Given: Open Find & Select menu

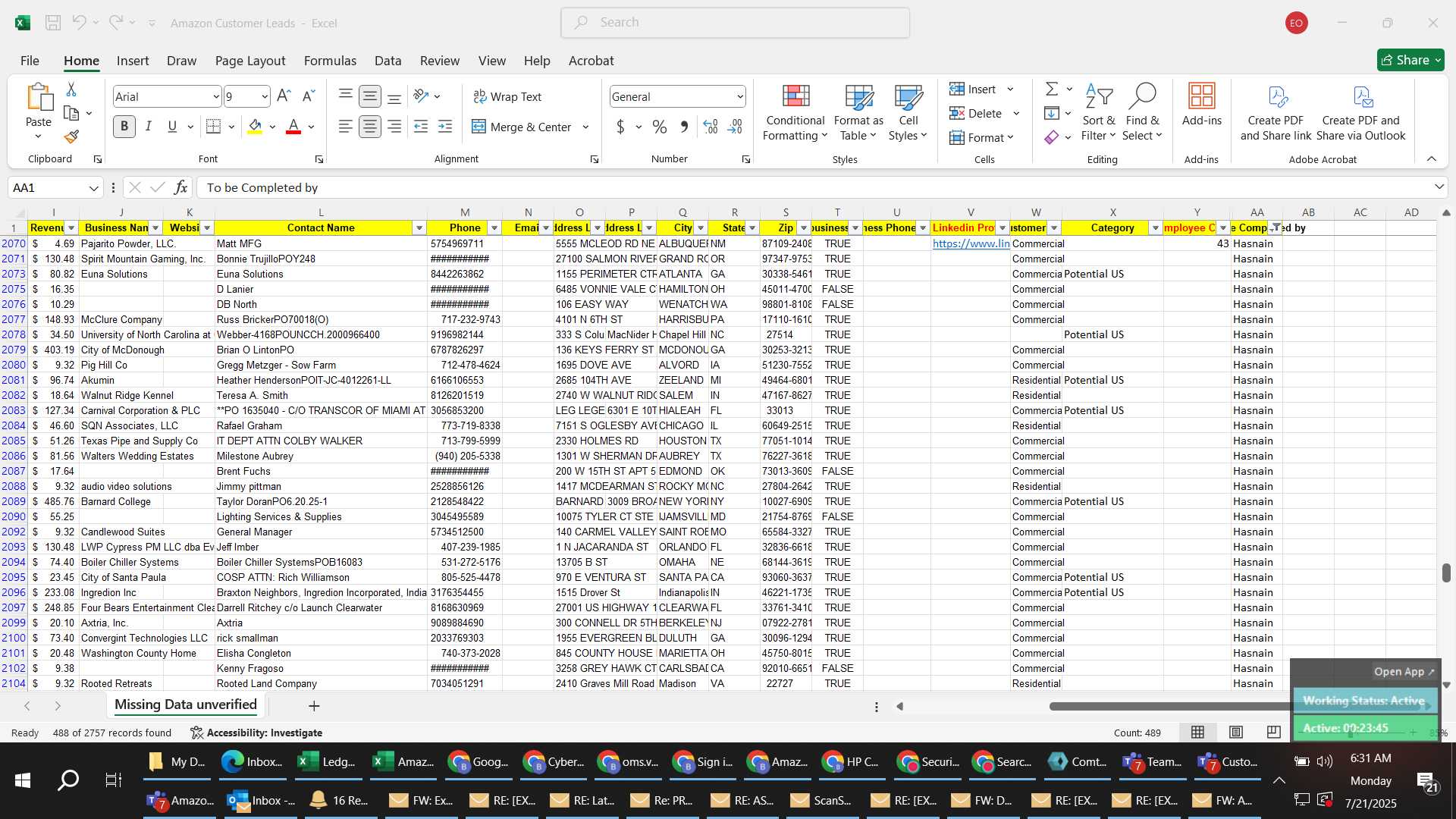Looking at the screenshot, I should tap(1142, 112).
